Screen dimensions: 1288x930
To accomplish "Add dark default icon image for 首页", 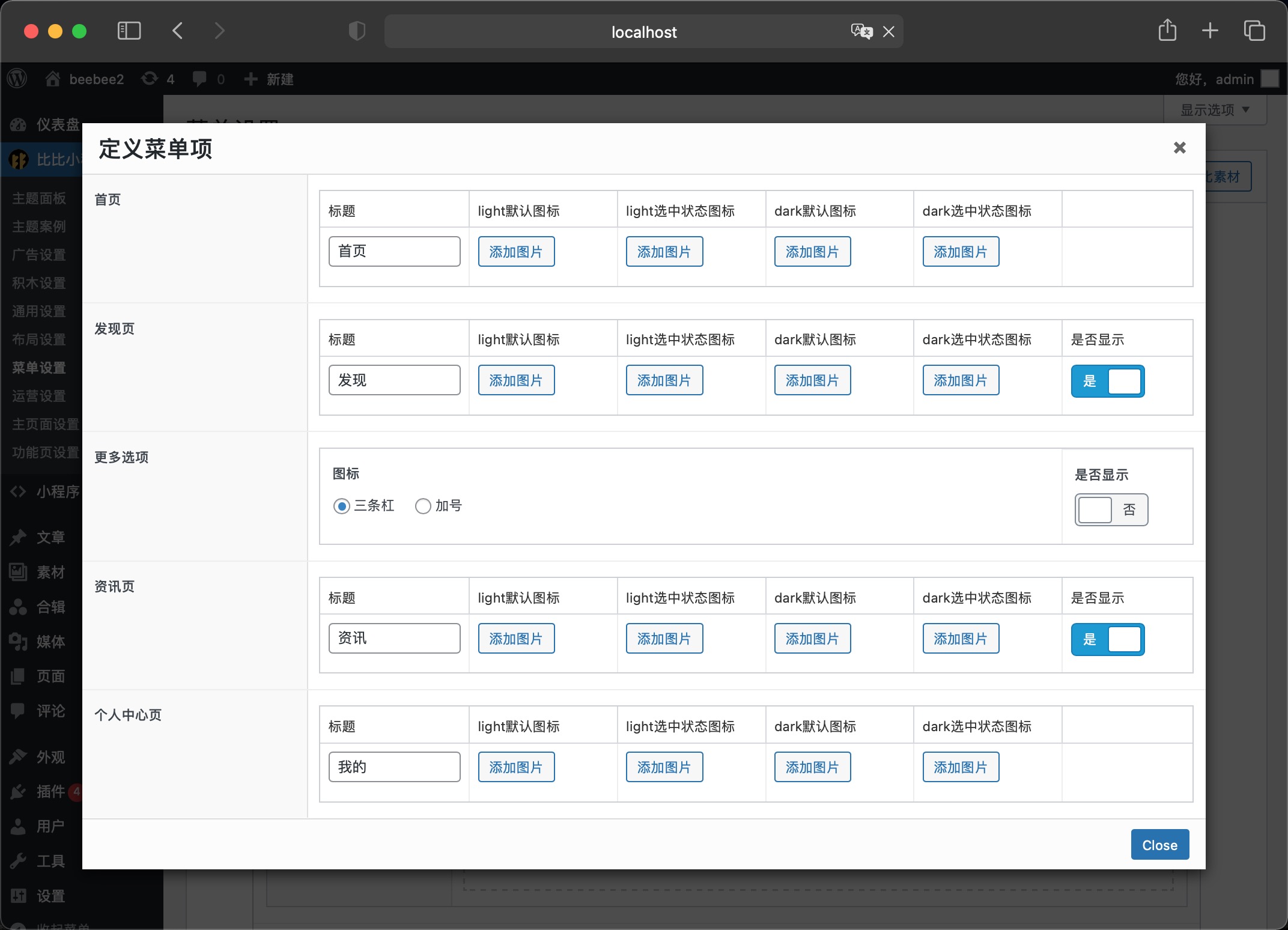I will (812, 251).
